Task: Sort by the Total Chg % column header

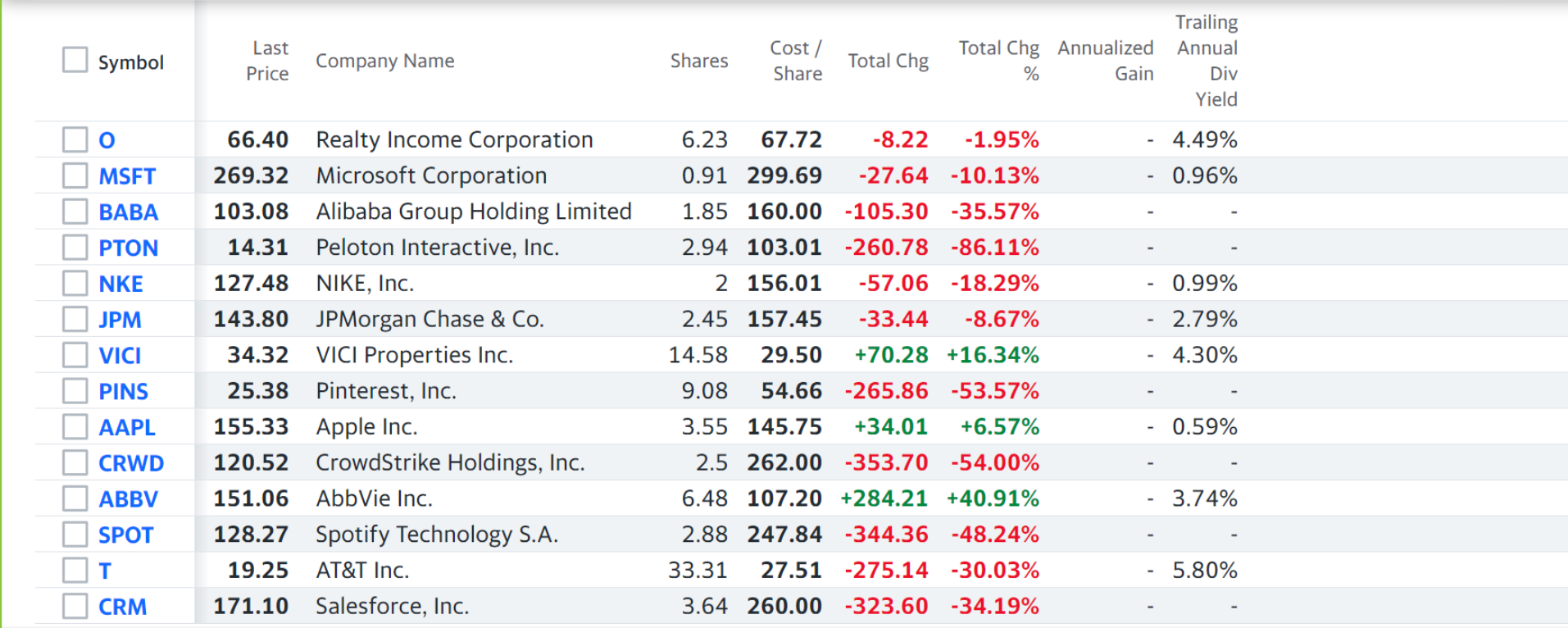Action: (999, 61)
